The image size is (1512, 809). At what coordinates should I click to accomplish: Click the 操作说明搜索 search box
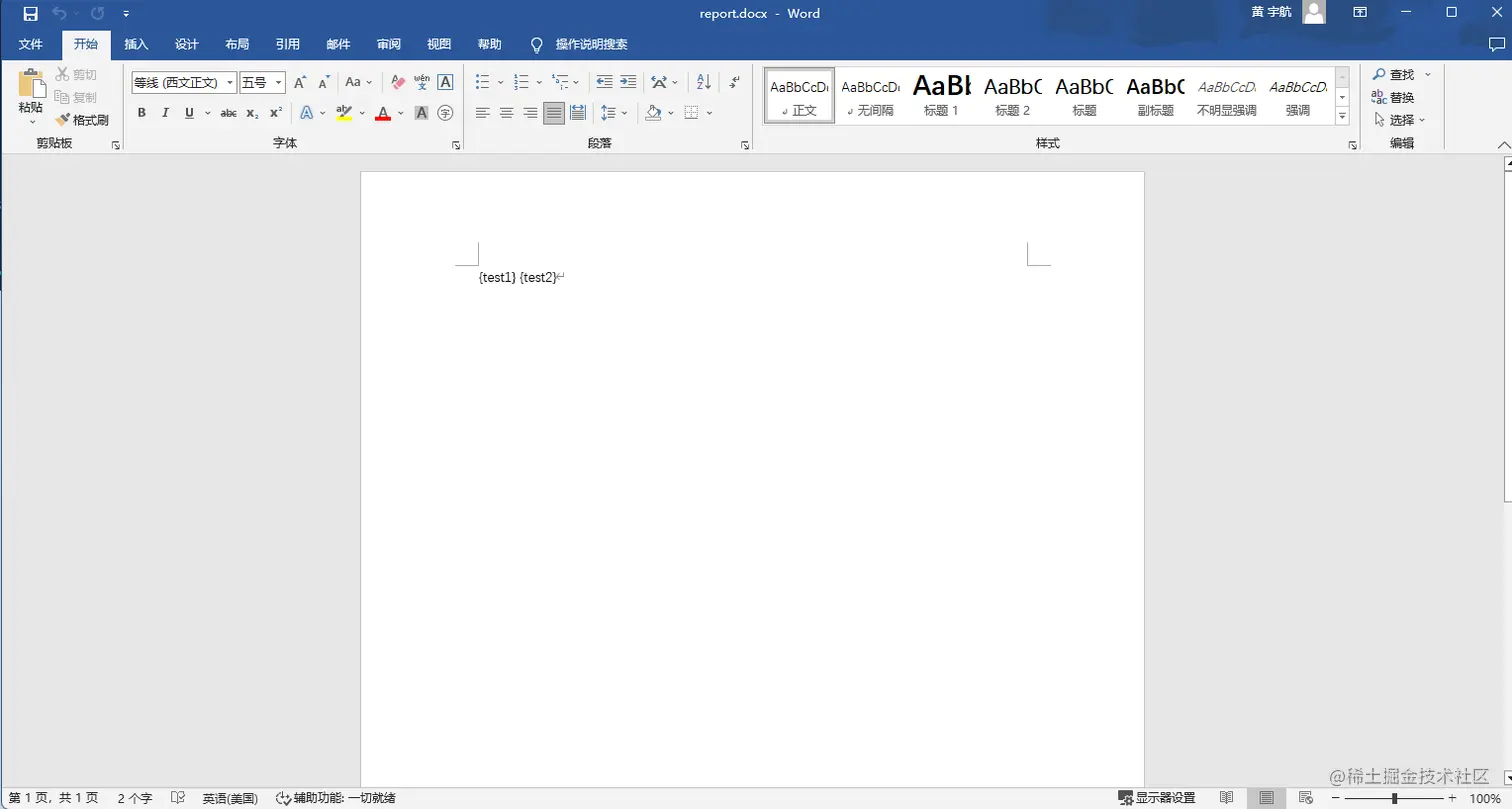pos(580,44)
